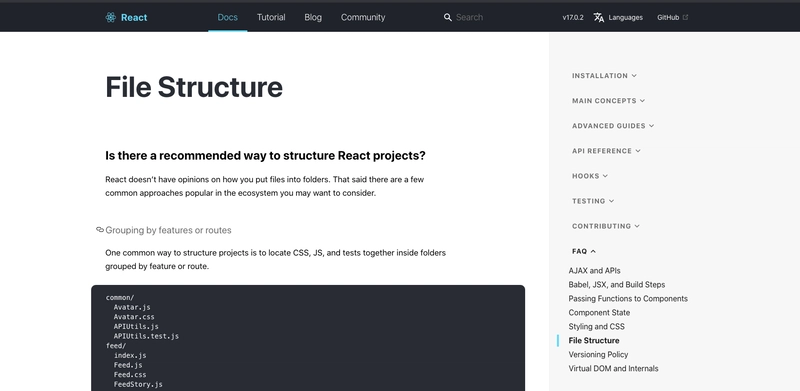Screen dimensions: 800x391
Task: Open the Languages translate icon
Action: [599, 17]
